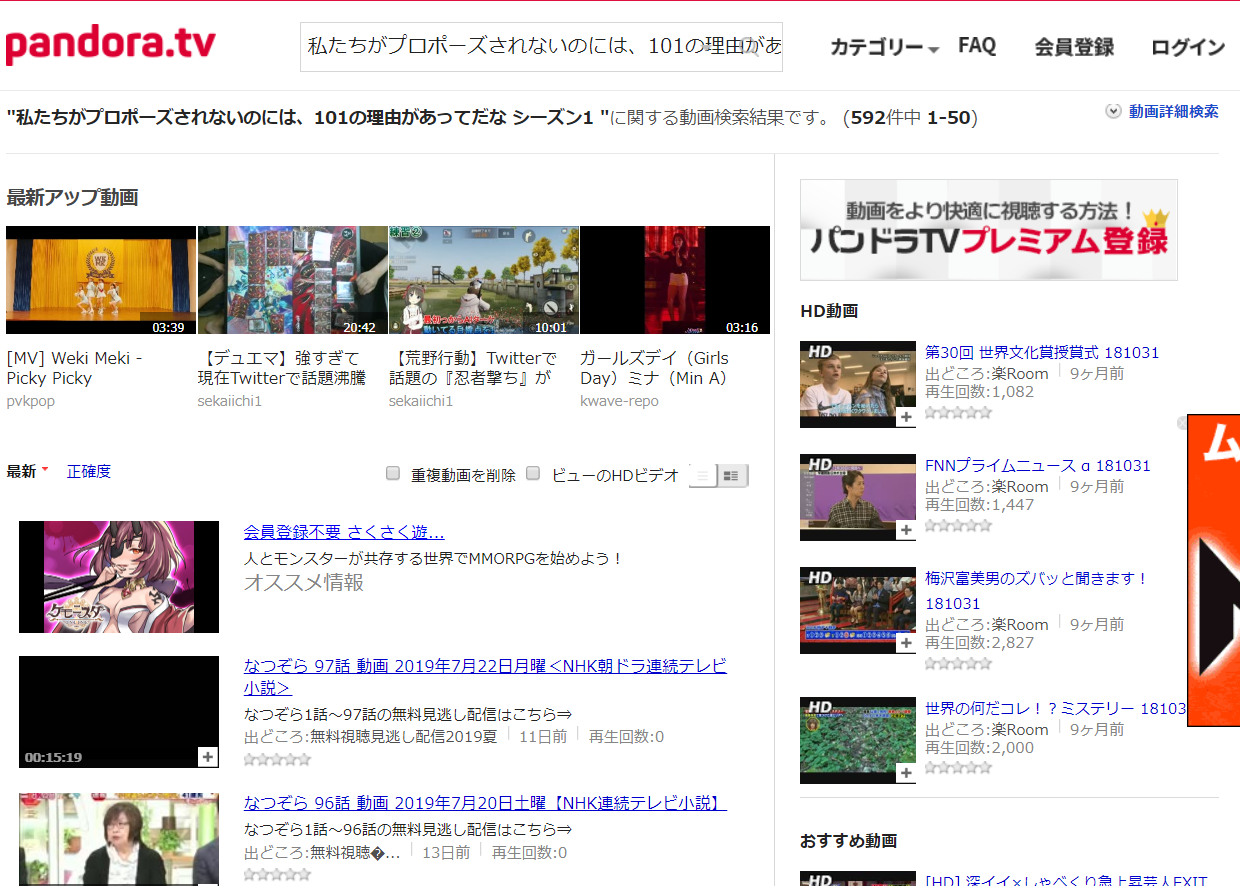
Task: Rate the なつぞら 97話 video with stars
Action: 277,760
